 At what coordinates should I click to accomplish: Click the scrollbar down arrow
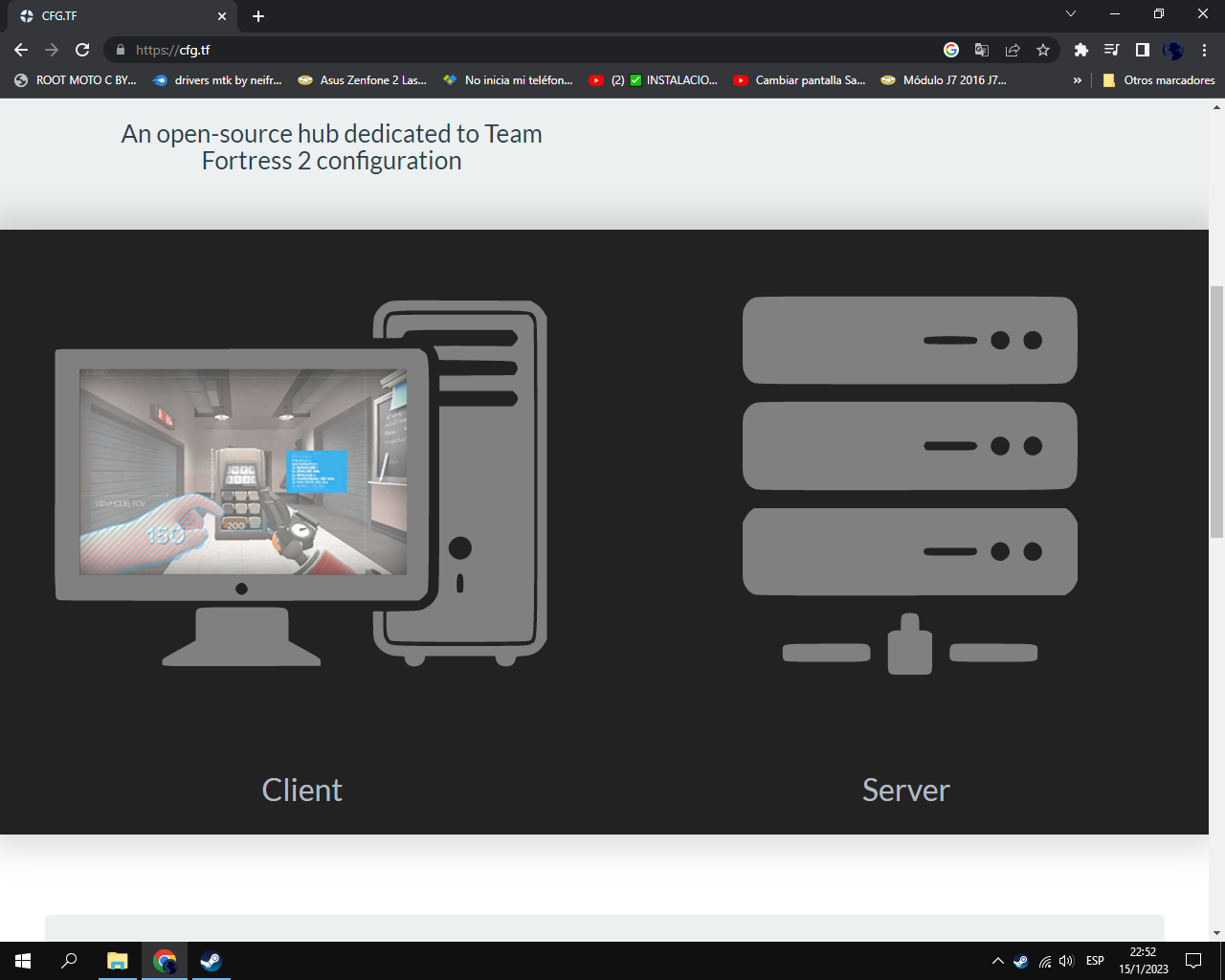click(x=1217, y=933)
